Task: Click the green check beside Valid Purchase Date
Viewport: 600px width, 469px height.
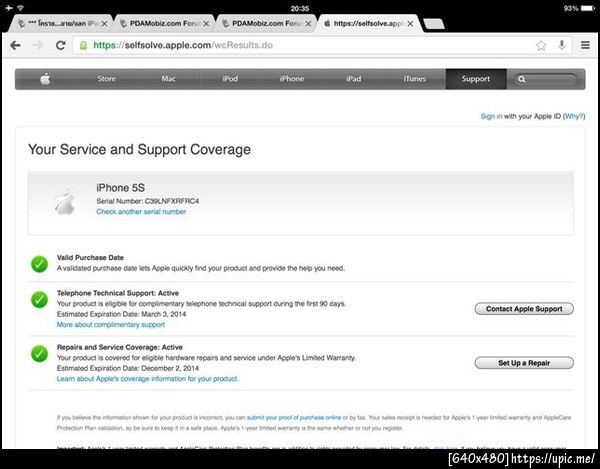Action: [x=39, y=264]
